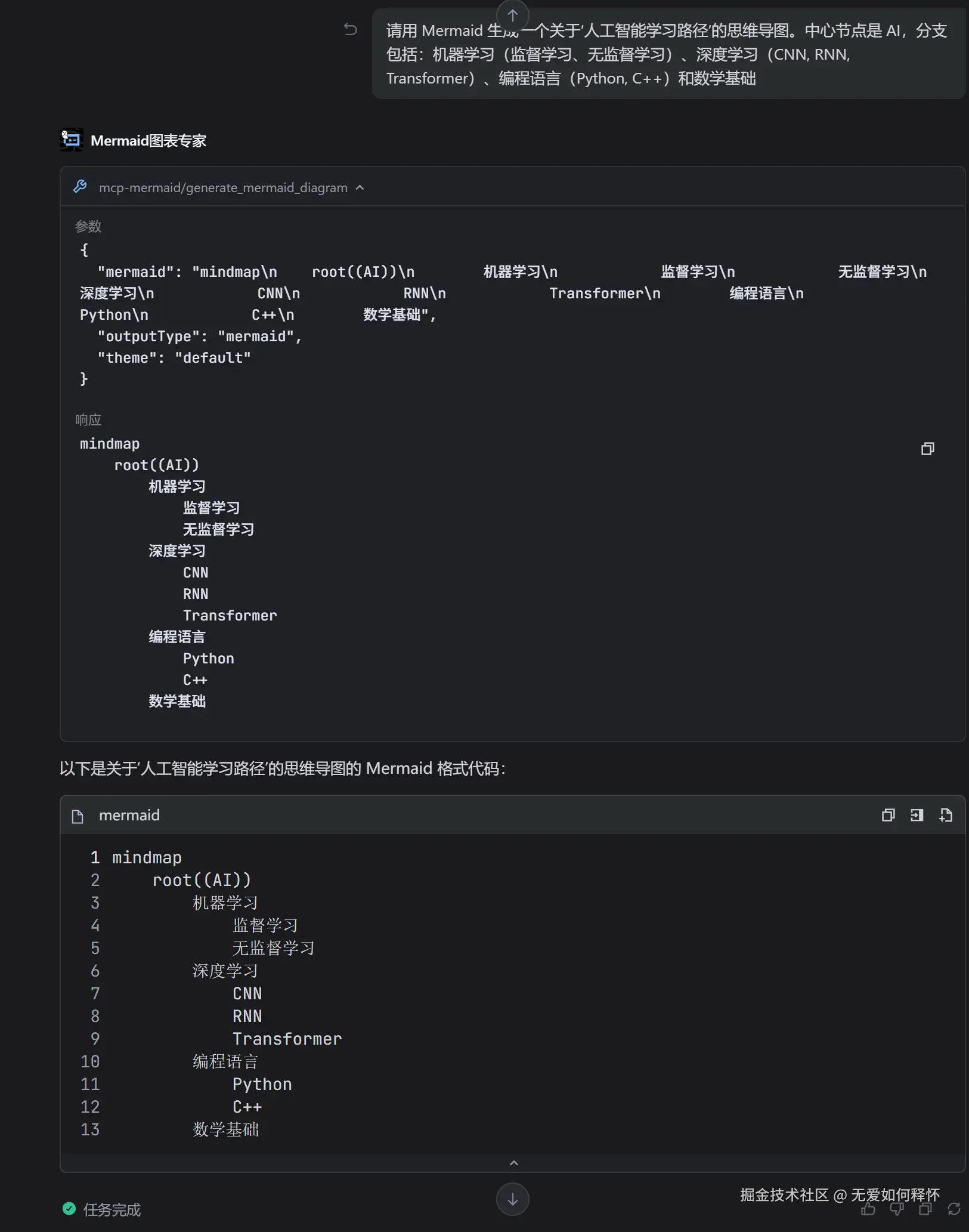
Task: Click the green check icon beside 任务完成
Action: pyautogui.click(x=69, y=1209)
